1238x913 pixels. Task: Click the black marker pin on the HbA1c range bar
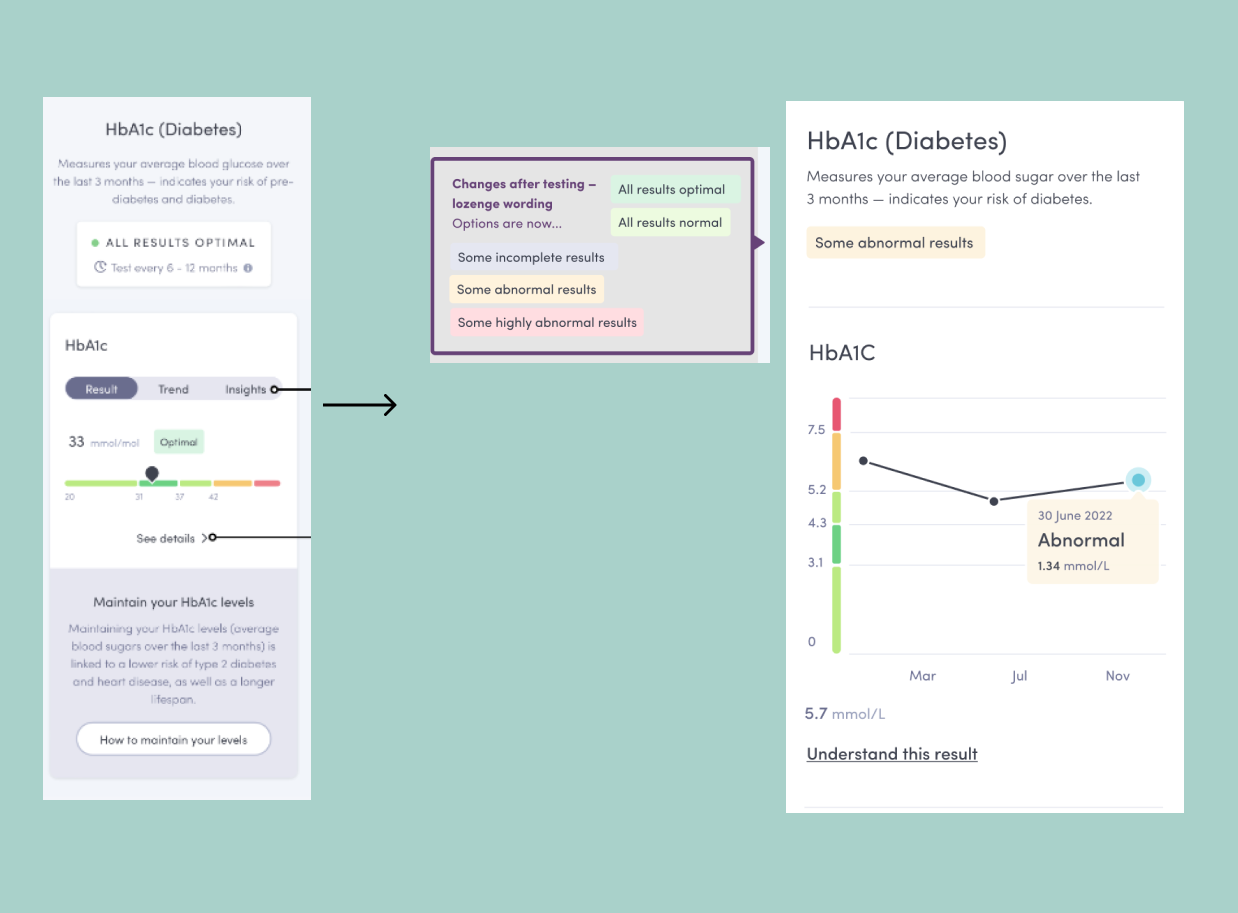coord(152,472)
